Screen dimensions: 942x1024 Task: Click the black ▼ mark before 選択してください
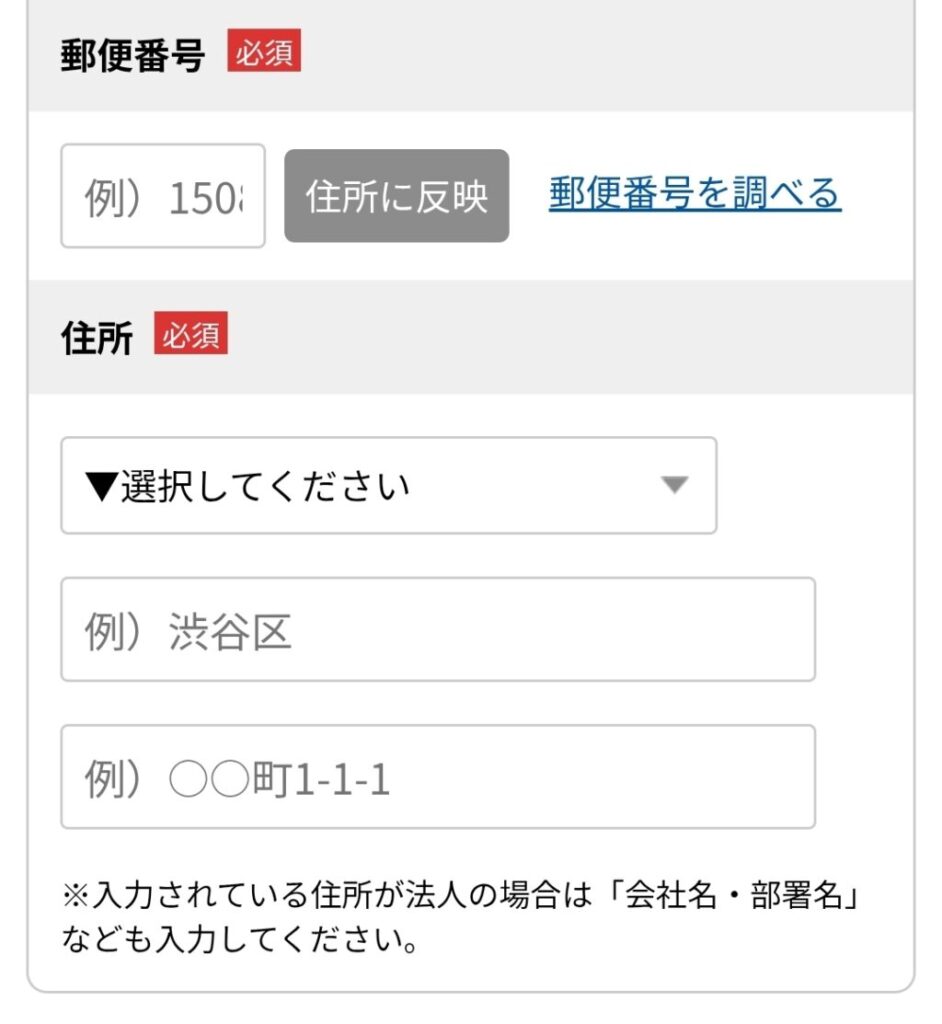point(103,487)
